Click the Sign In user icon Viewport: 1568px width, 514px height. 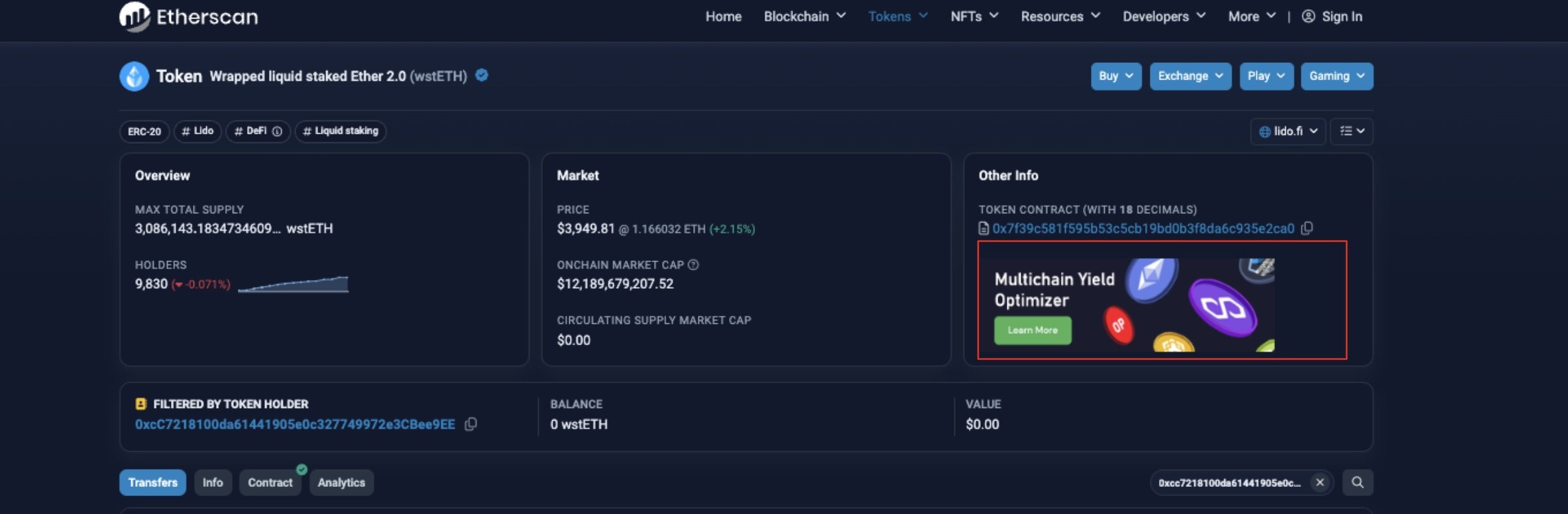pos(1308,17)
